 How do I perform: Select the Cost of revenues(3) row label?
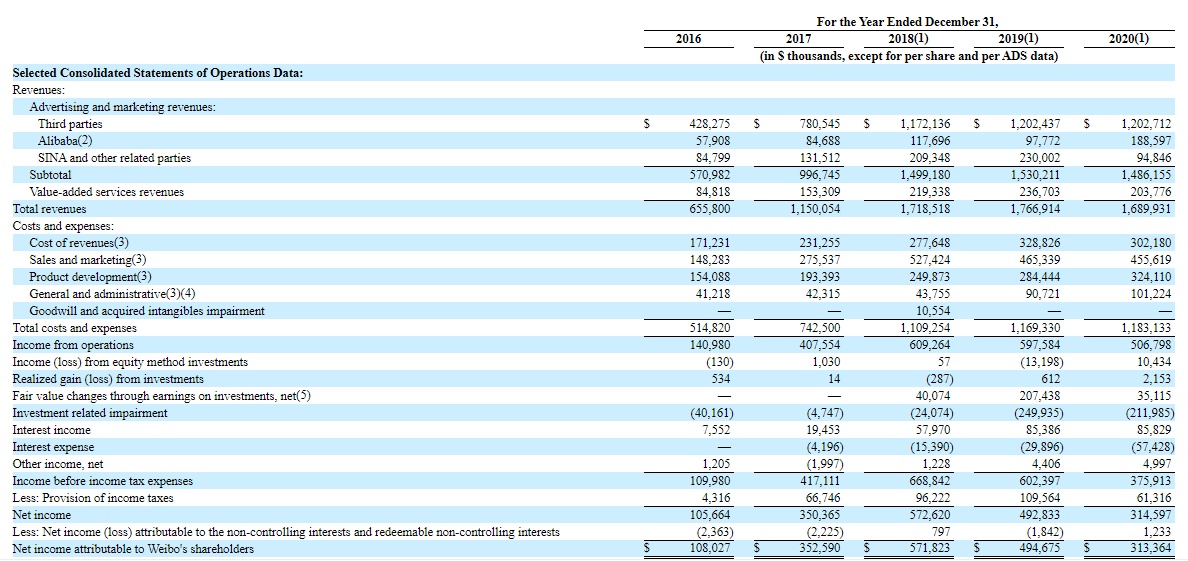coord(79,243)
